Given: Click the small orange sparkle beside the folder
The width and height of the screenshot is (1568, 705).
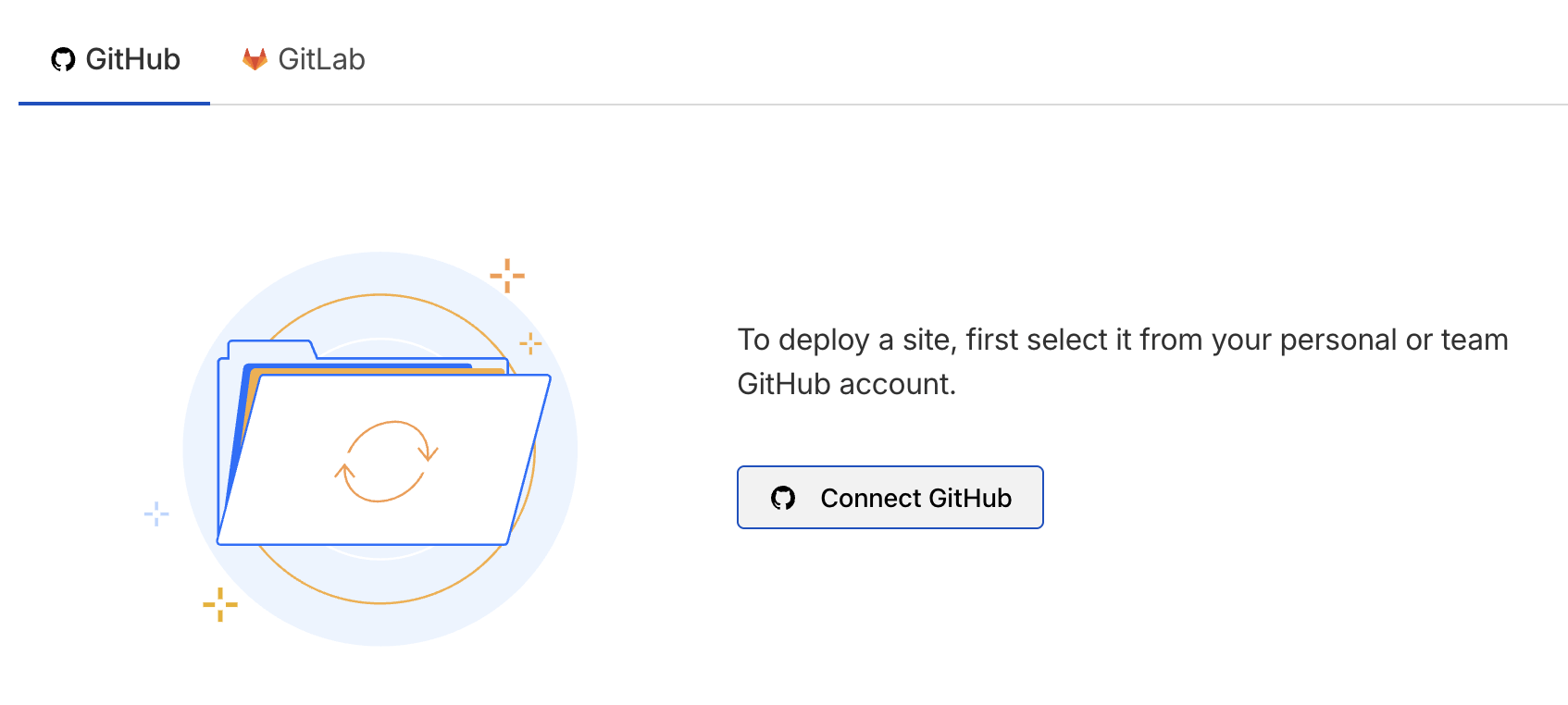Looking at the screenshot, I should tap(530, 343).
